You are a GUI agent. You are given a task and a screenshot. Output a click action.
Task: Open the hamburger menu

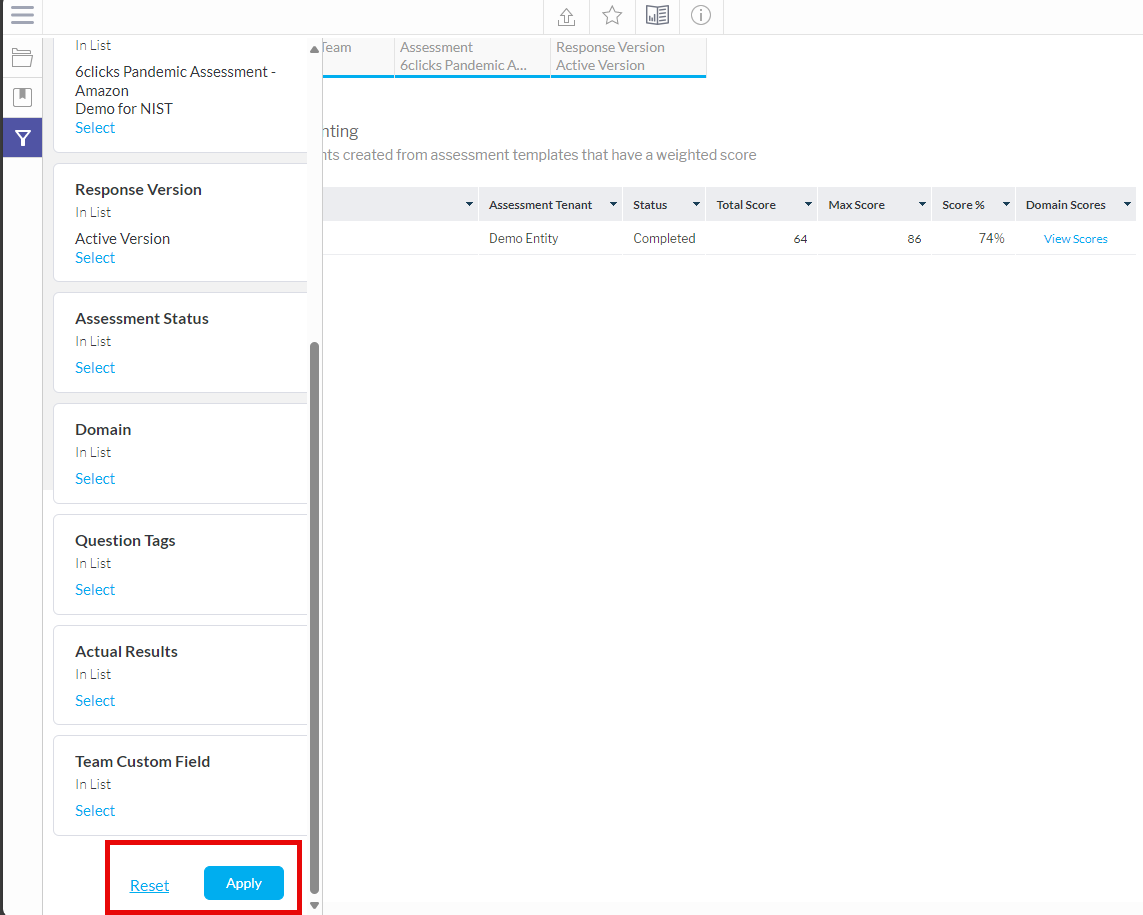pyautogui.click(x=23, y=15)
